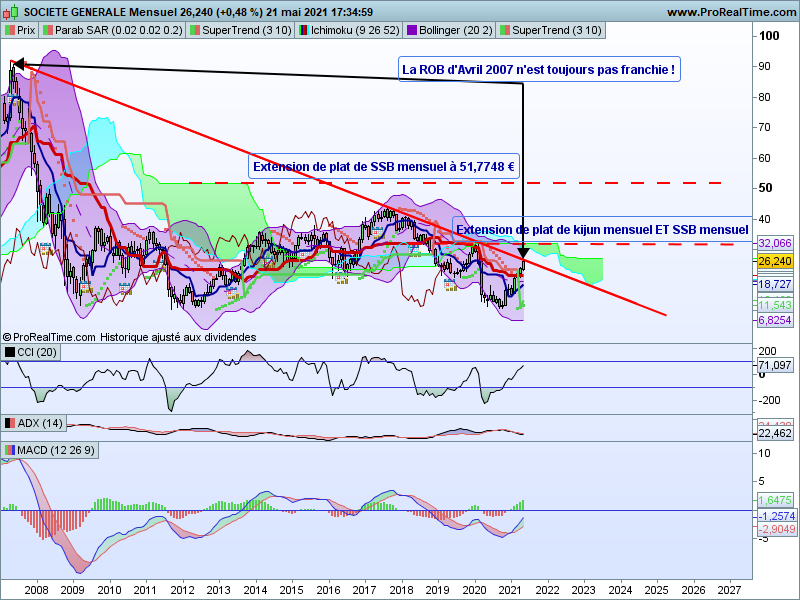Click the 2027 year on time axis
Viewport: 800px width, 600px height.
tap(729, 590)
